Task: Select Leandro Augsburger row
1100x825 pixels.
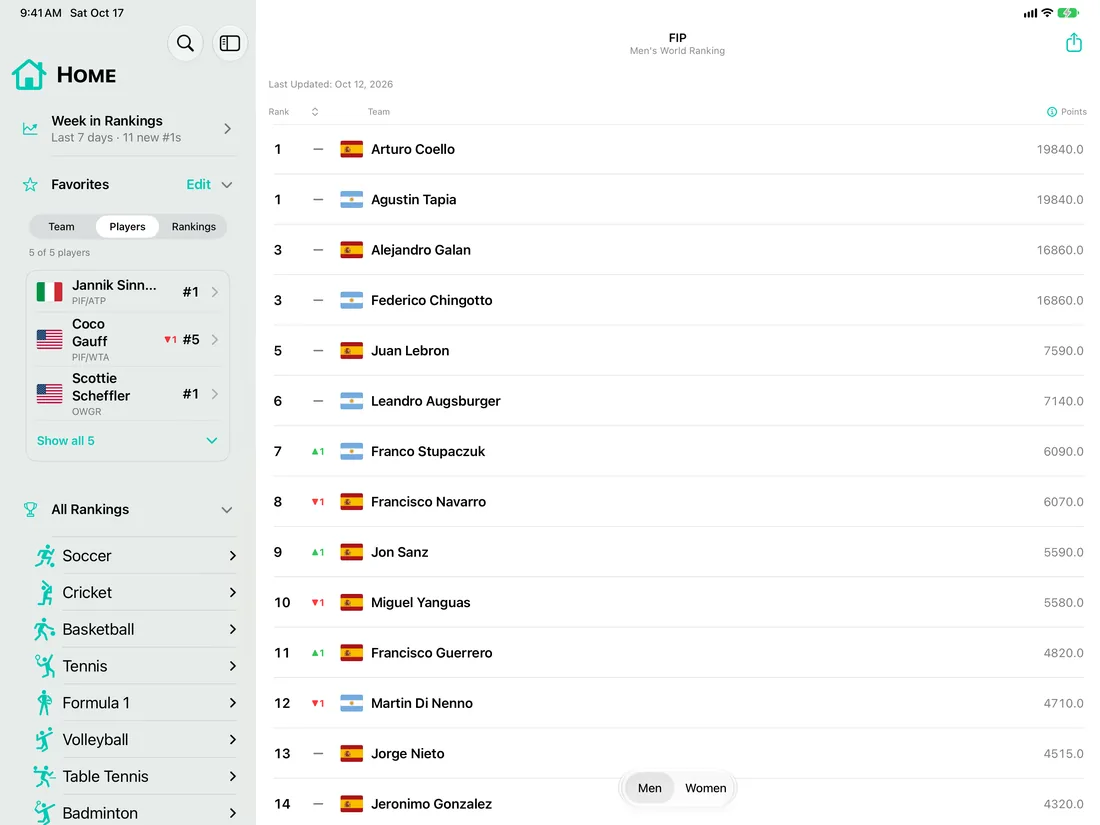Action: point(678,401)
